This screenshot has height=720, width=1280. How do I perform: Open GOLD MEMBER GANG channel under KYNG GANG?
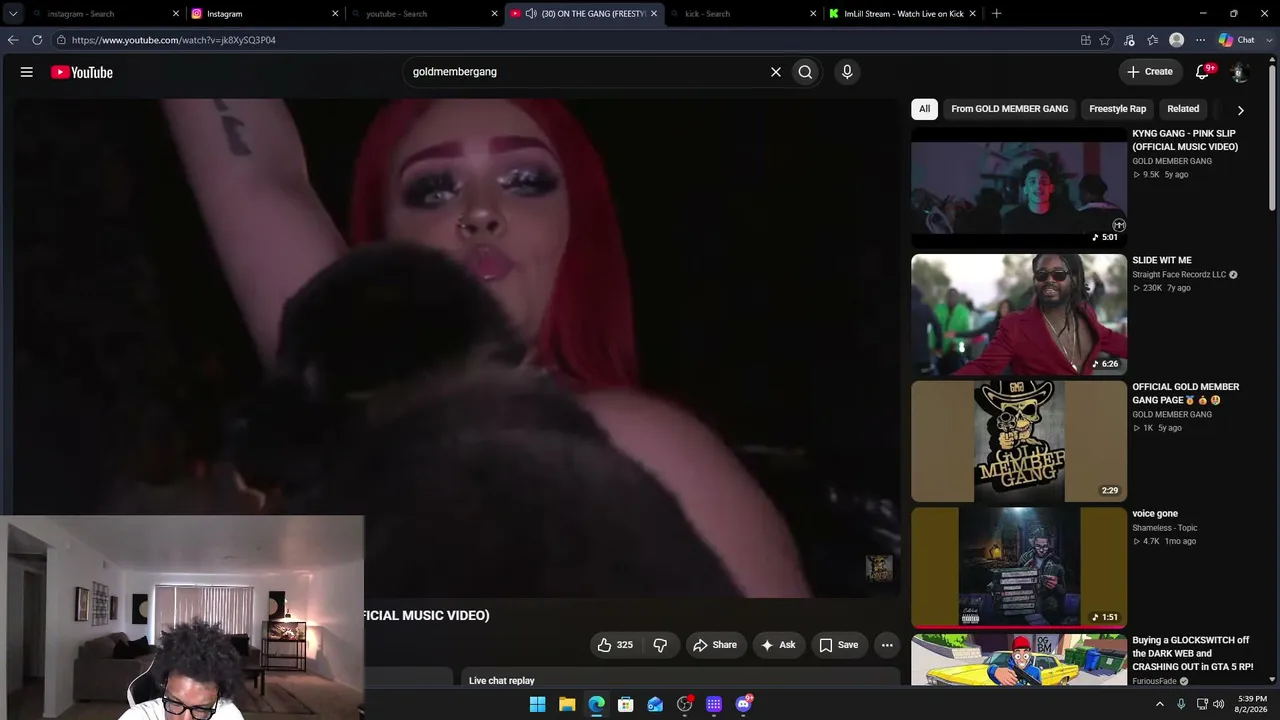(1172, 161)
